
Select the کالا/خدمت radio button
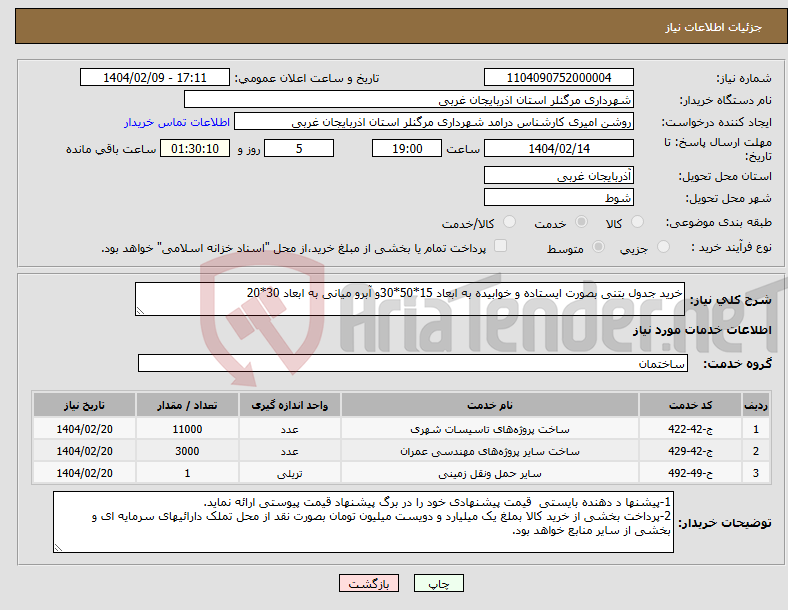pos(509,222)
